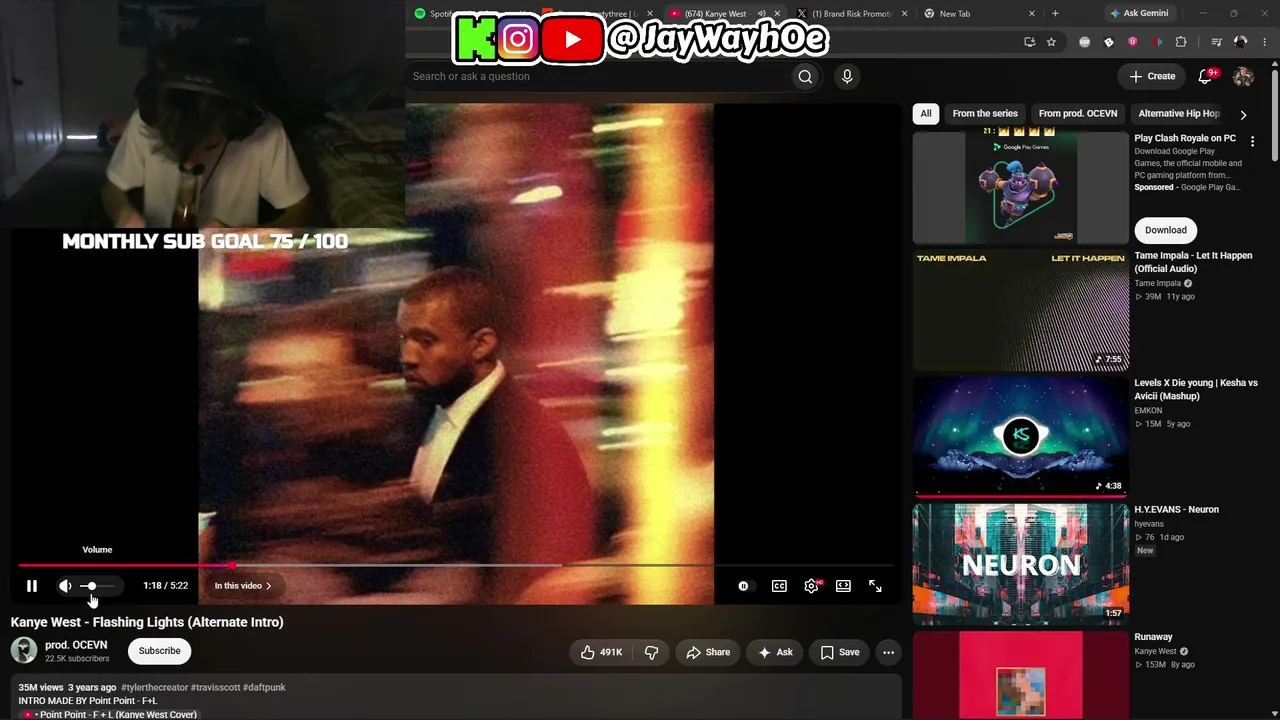The width and height of the screenshot is (1280, 720).
Task: Seek using the red video progress bar
Action: point(456,565)
